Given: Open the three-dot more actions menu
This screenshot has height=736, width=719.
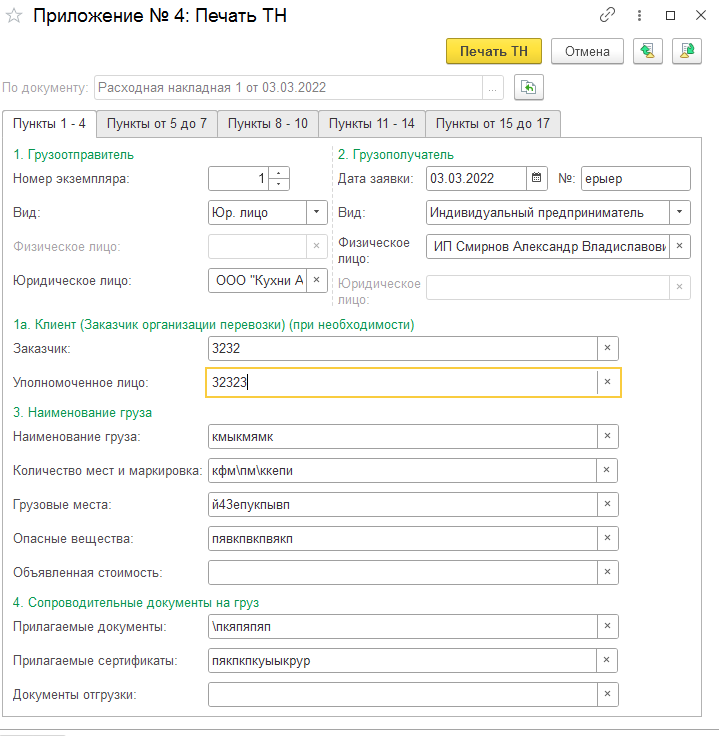Looking at the screenshot, I should click(639, 15).
